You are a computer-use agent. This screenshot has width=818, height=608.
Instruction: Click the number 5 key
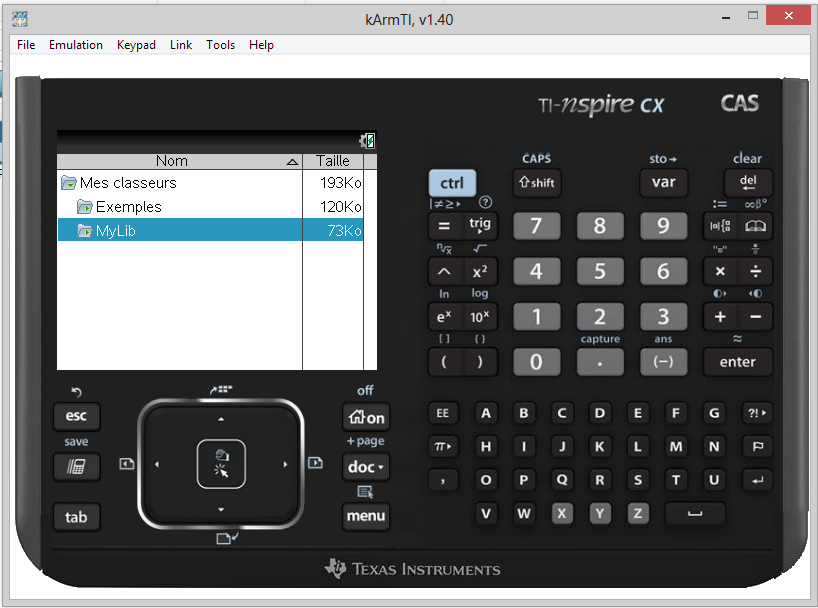coord(600,271)
